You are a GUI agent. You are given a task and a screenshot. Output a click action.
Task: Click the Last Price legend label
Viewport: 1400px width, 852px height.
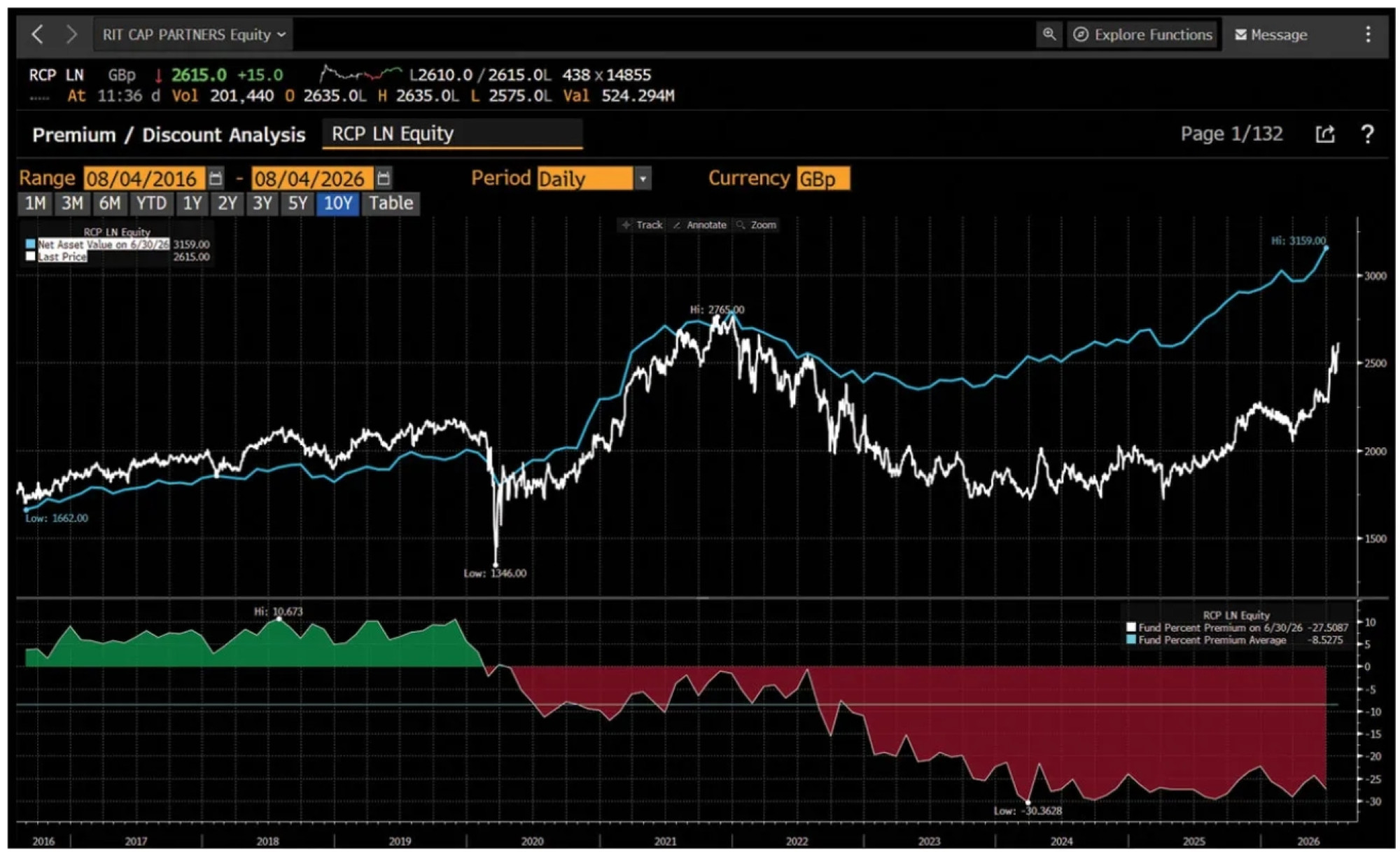pos(62,257)
